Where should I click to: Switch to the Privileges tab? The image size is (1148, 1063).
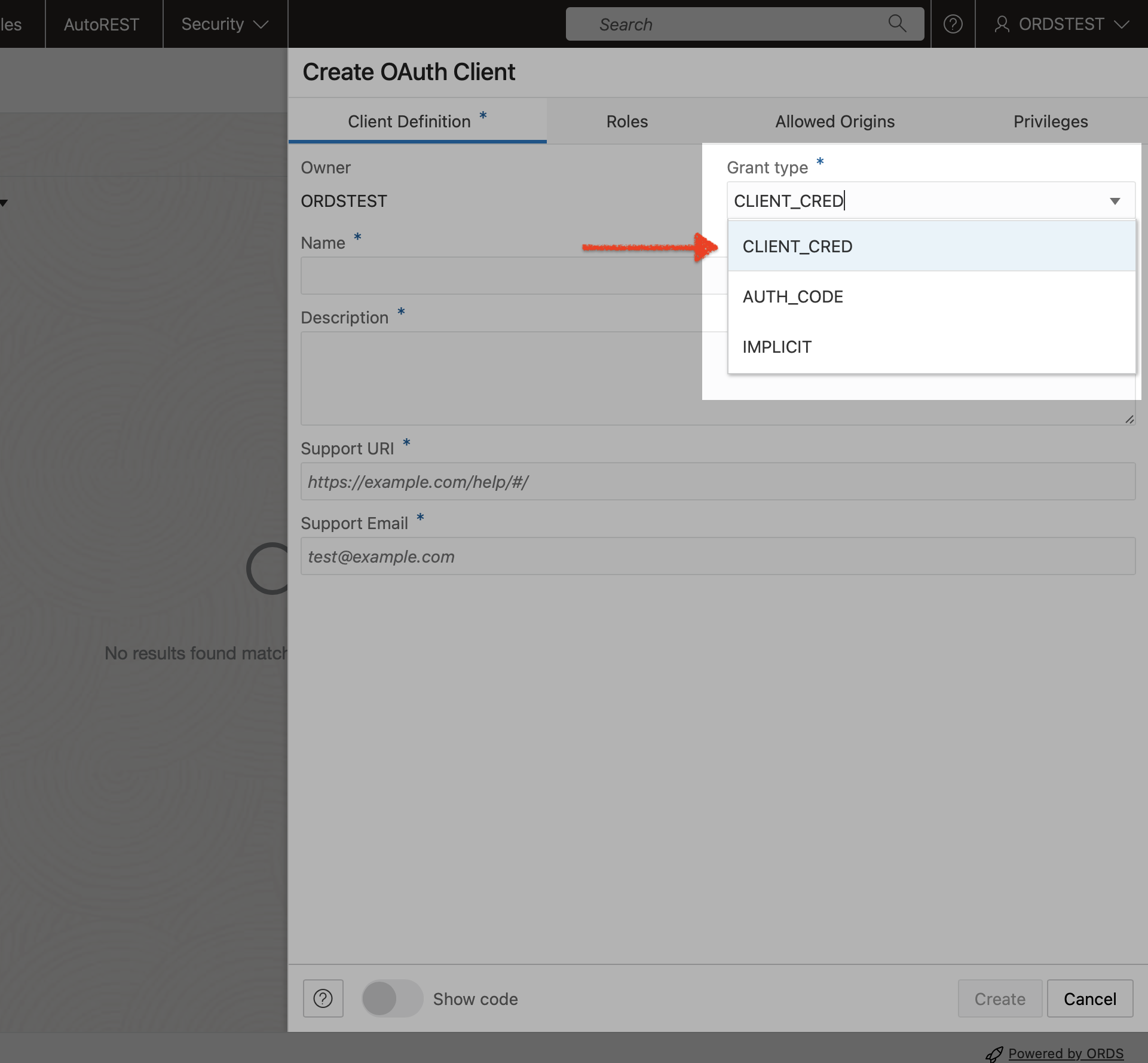pos(1049,121)
